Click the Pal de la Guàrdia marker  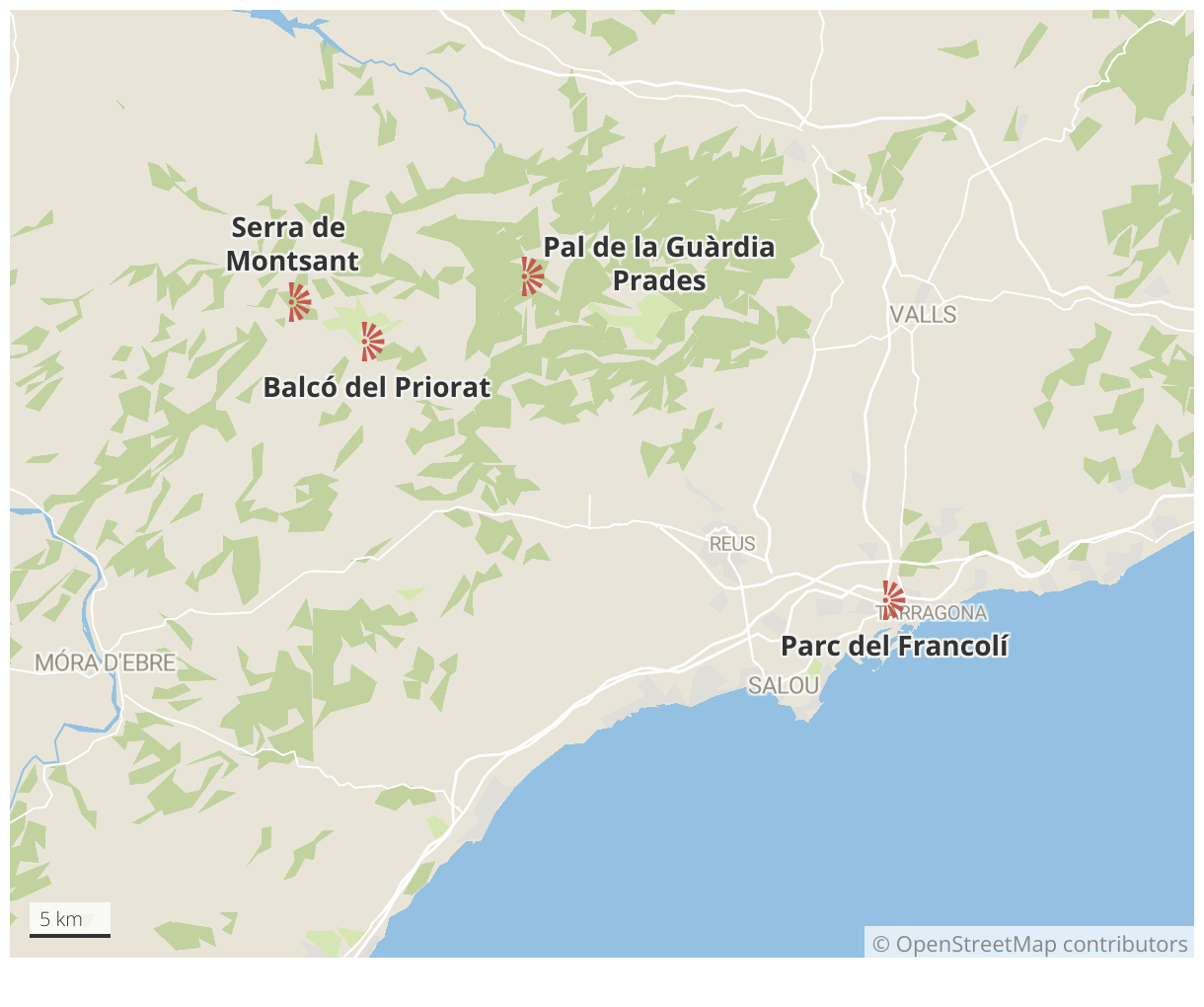531,276
